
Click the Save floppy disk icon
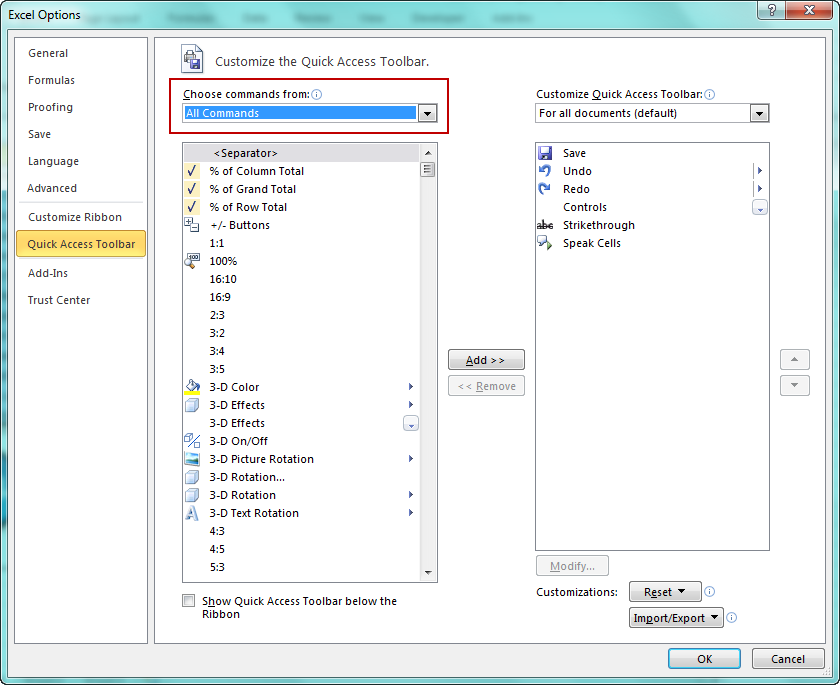[x=545, y=153]
